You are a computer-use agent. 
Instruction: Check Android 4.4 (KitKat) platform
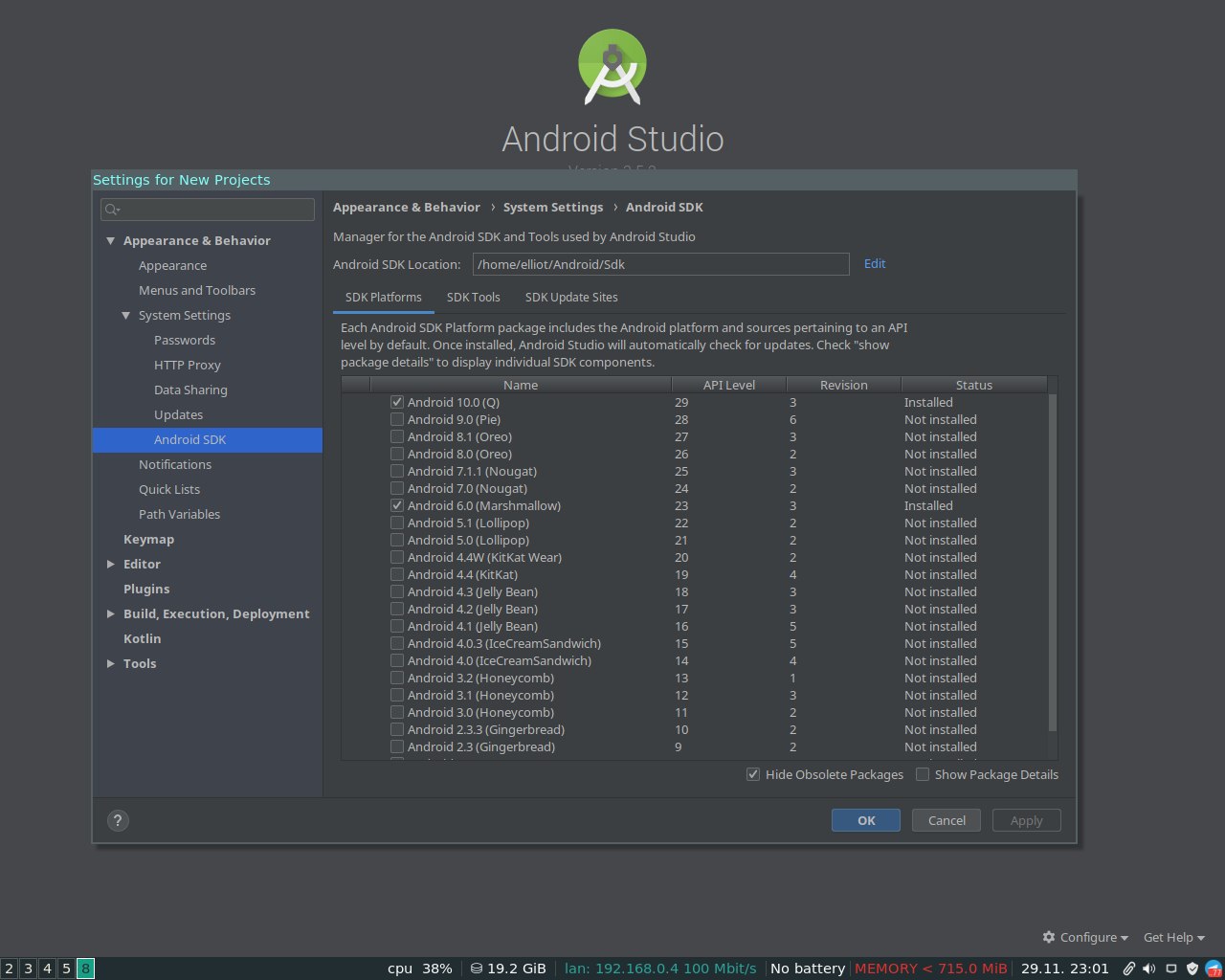[x=397, y=575]
